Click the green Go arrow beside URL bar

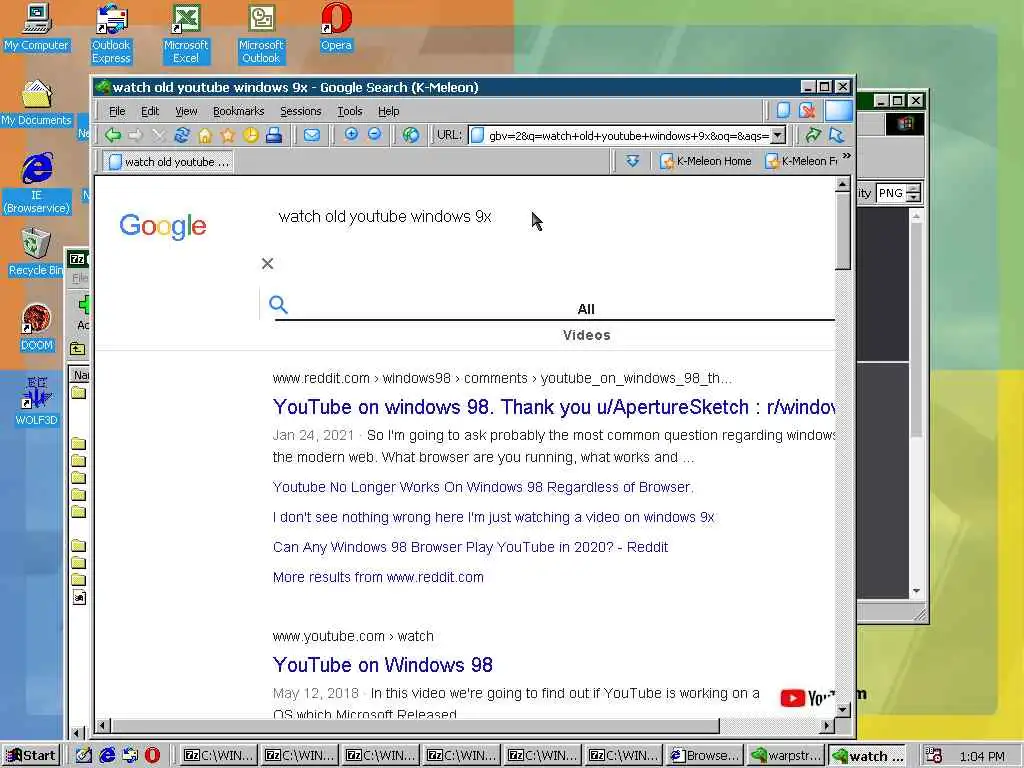814,135
